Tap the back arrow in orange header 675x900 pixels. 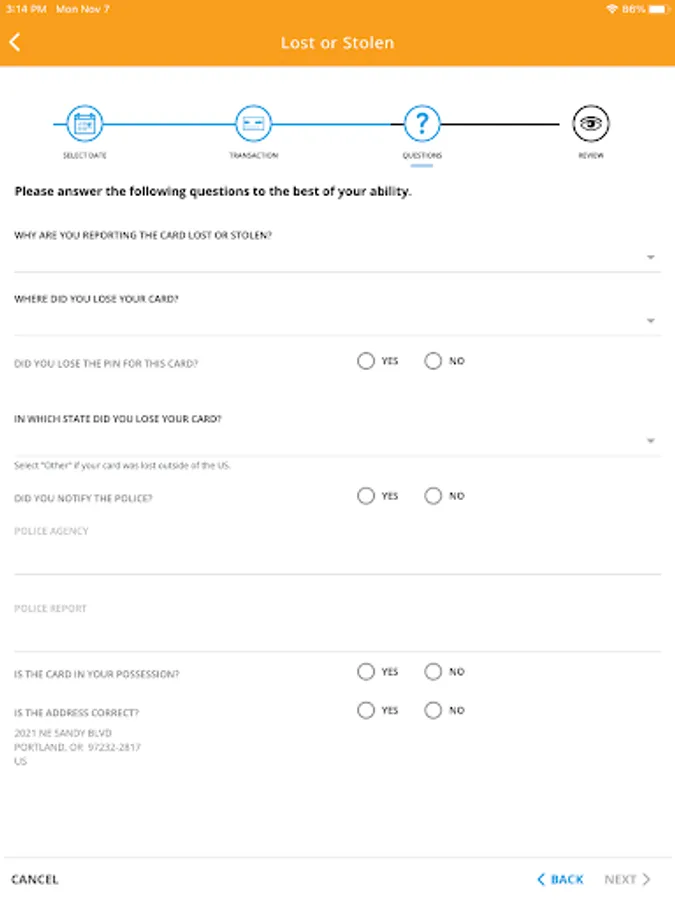point(15,42)
